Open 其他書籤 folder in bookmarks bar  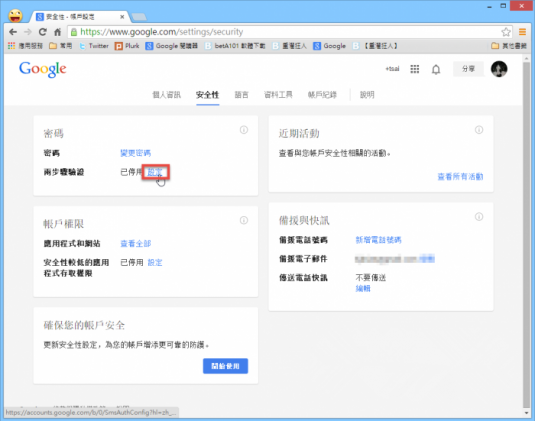click(509, 46)
